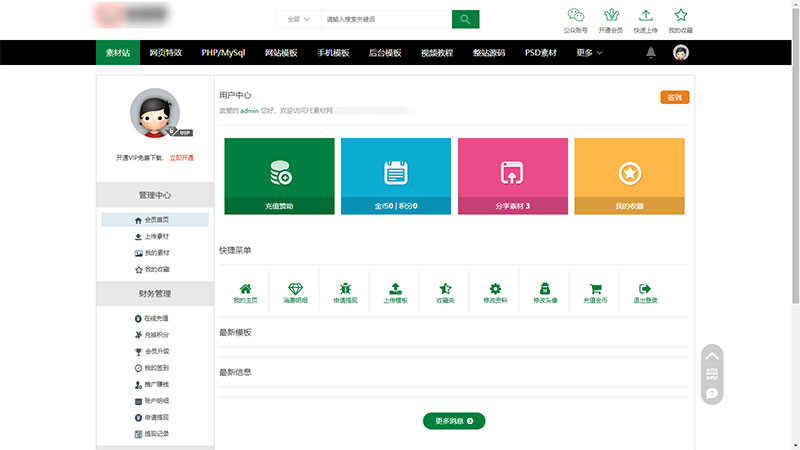Image resolution: width=800 pixels, height=450 pixels.
Task: Open the 充值金币 cart shortcut
Action: [x=595, y=293]
